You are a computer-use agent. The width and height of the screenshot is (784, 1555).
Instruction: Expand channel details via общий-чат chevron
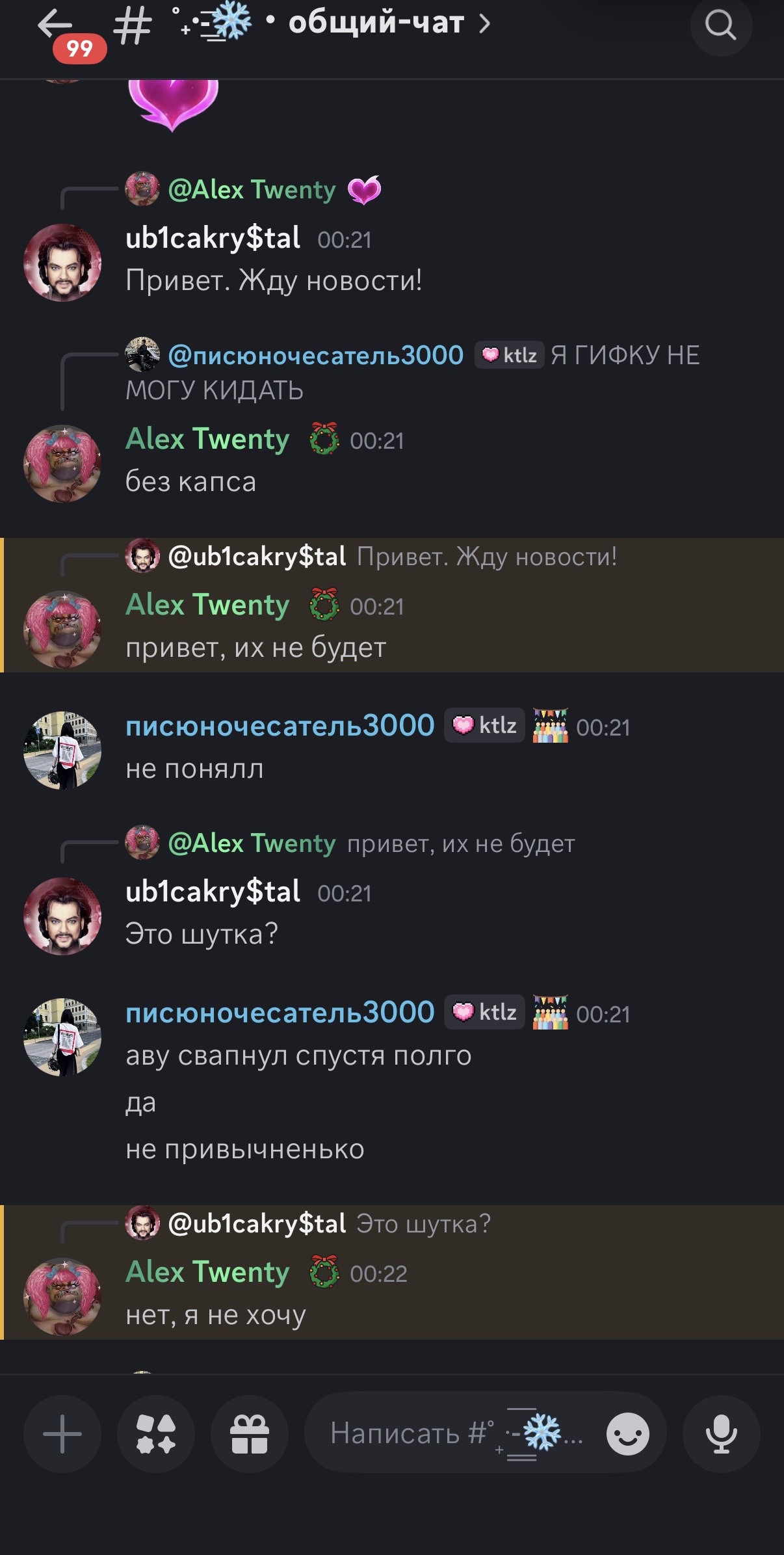coord(484,24)
